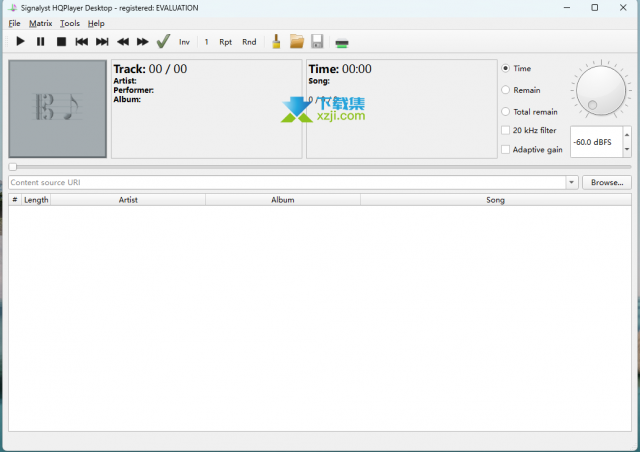Screen dimensions: 640x452
Task: Click the green device icon in the toolbar
Action: click(x=342, y=42)
